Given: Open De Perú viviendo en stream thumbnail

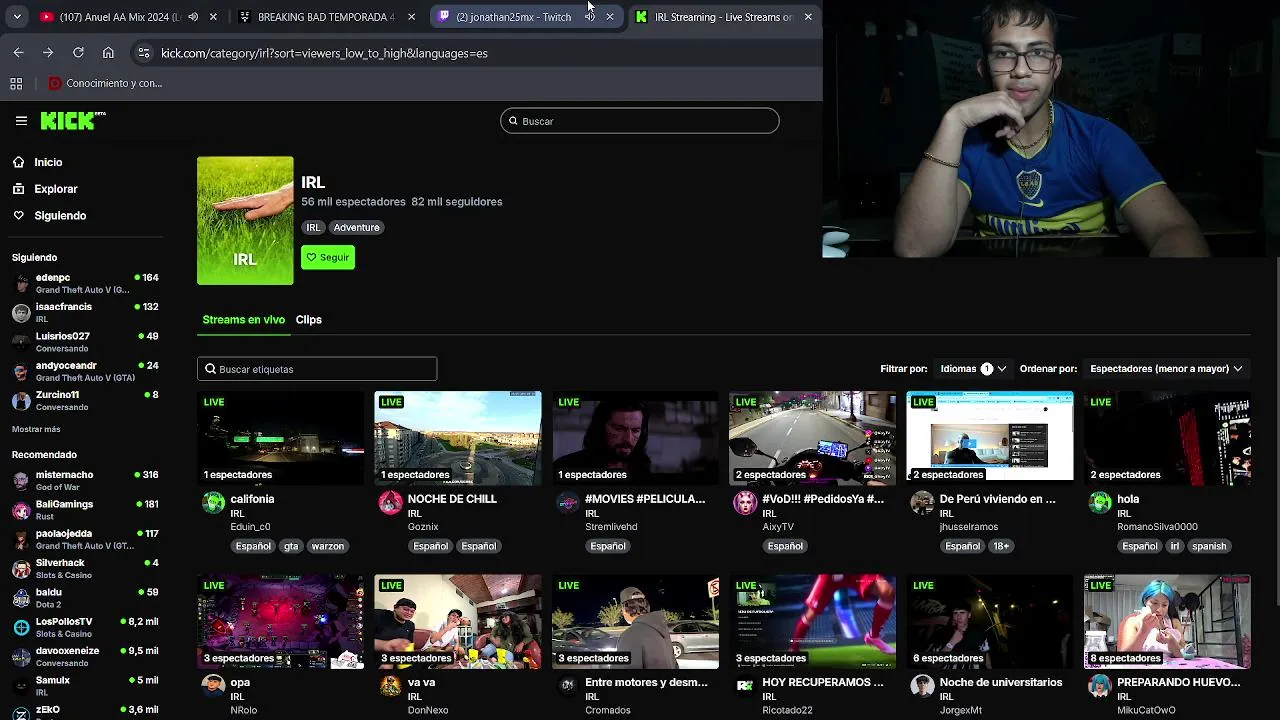Looking at the screenshot, I should [x=990, y=437].
